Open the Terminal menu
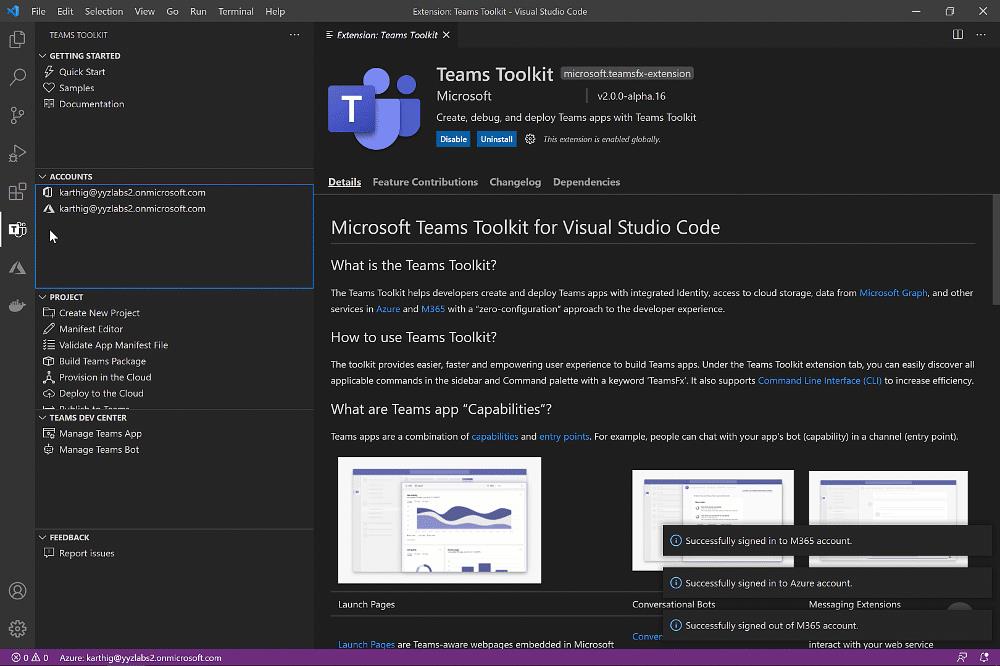 pyautogui.click(x=235, y=11)
